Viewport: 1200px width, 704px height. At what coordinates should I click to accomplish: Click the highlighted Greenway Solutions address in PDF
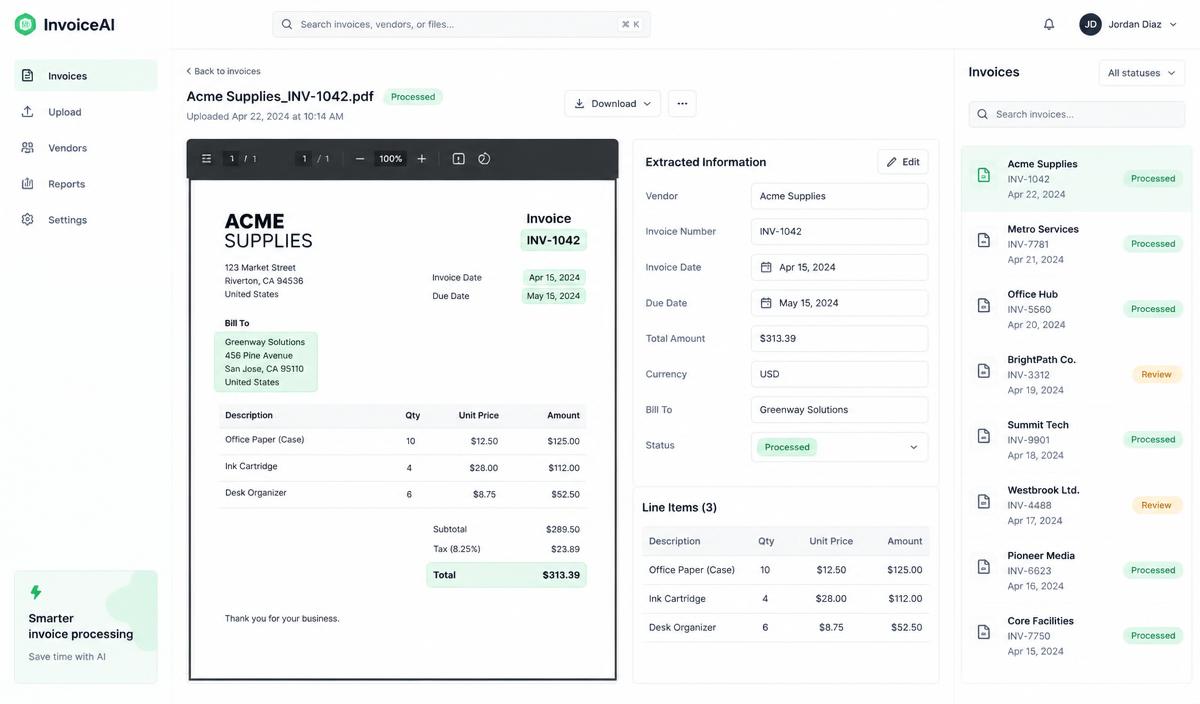[x=266, y=362]
